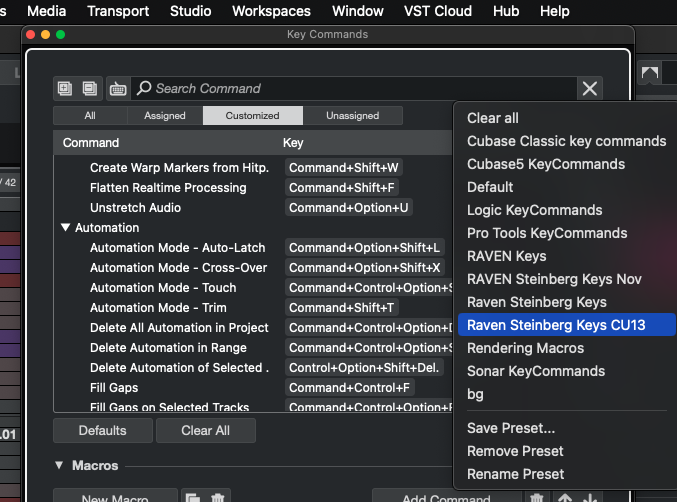Click the Collapse All tree icon
Screen dimensions: 677x502
click(90, 88)
